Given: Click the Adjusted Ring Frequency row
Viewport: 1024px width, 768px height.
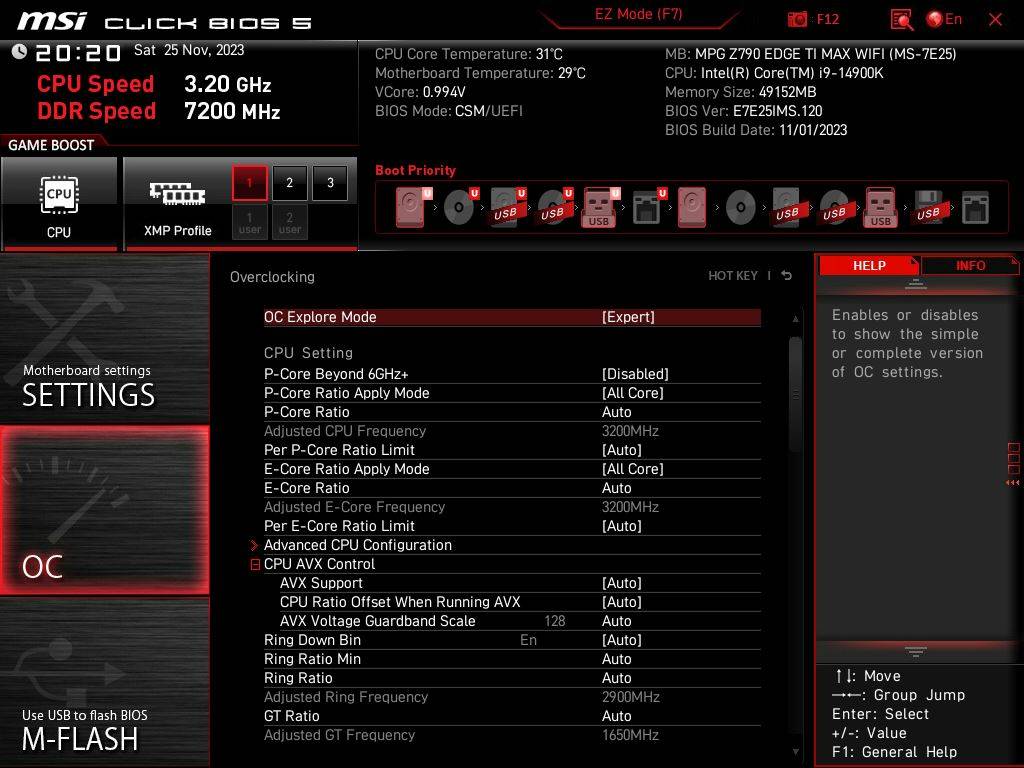Looking at the screenshot, I should coord(512,697).
